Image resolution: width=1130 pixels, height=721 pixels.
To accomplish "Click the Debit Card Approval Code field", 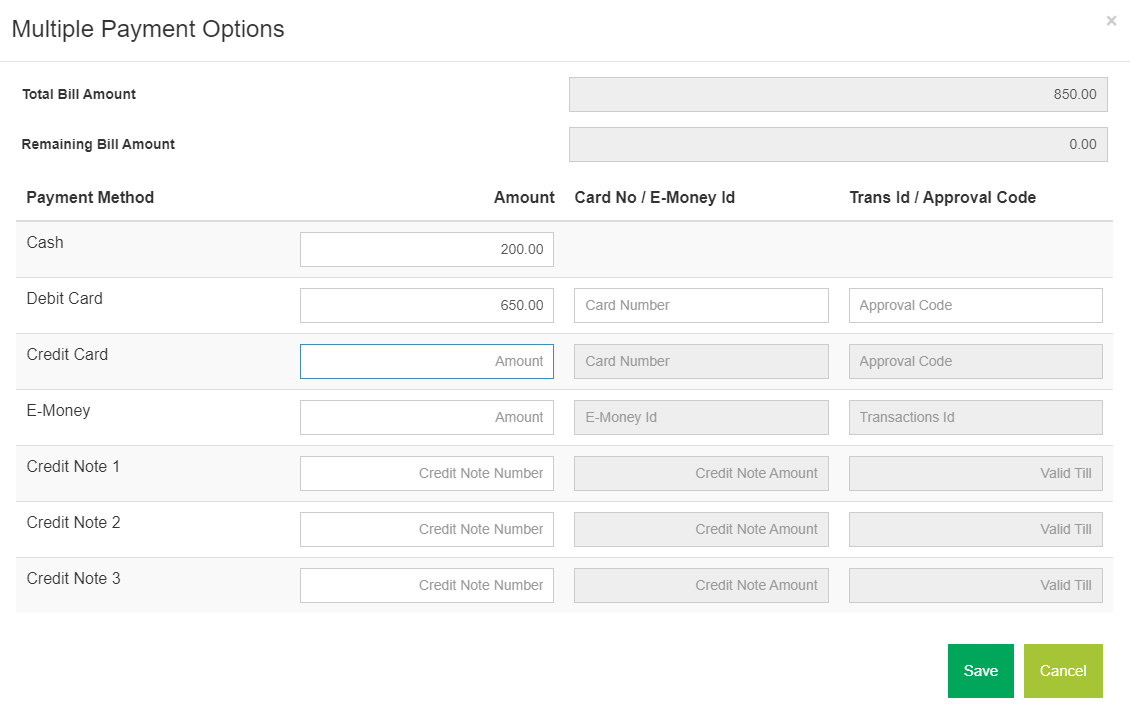I will [x=975, y=306].
